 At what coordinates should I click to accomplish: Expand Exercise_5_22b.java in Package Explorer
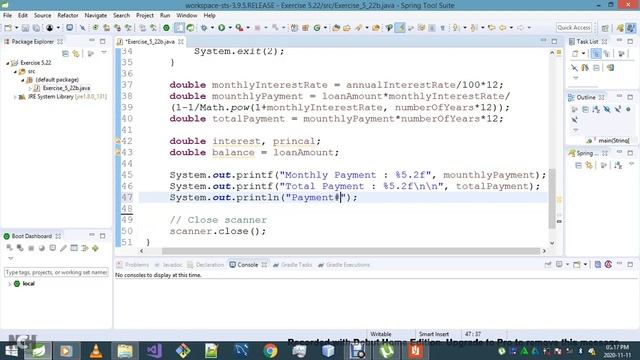click(30, 88)
